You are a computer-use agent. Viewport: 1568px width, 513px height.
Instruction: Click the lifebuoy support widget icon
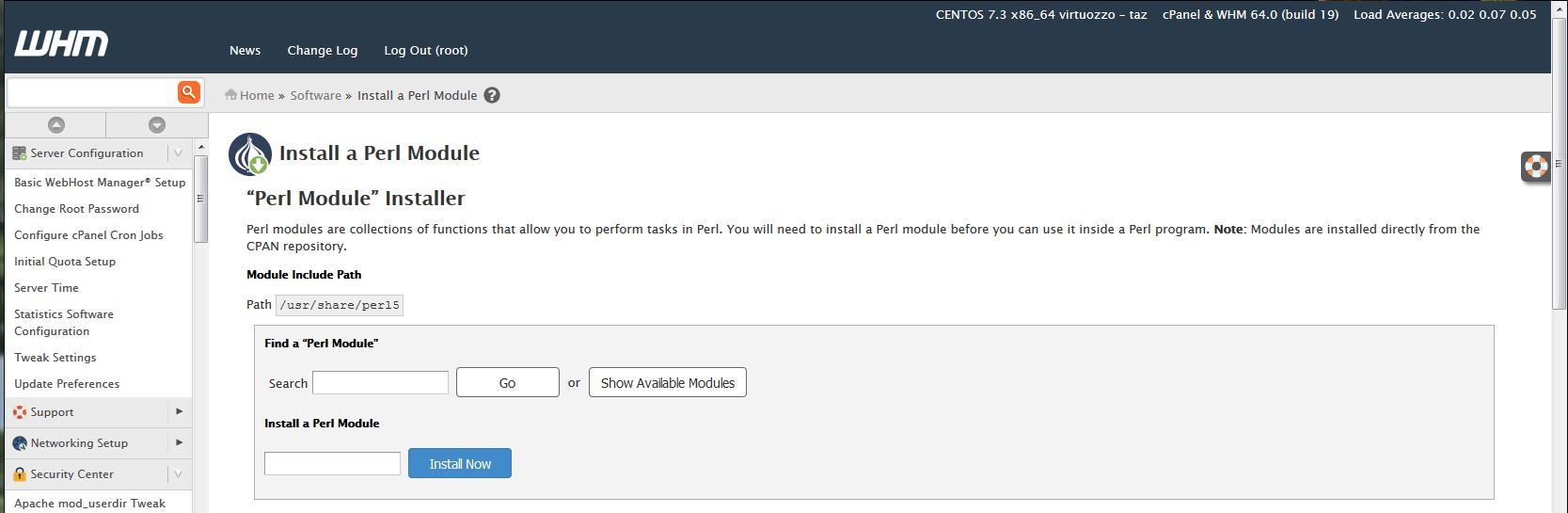[x=1535, y=167]
